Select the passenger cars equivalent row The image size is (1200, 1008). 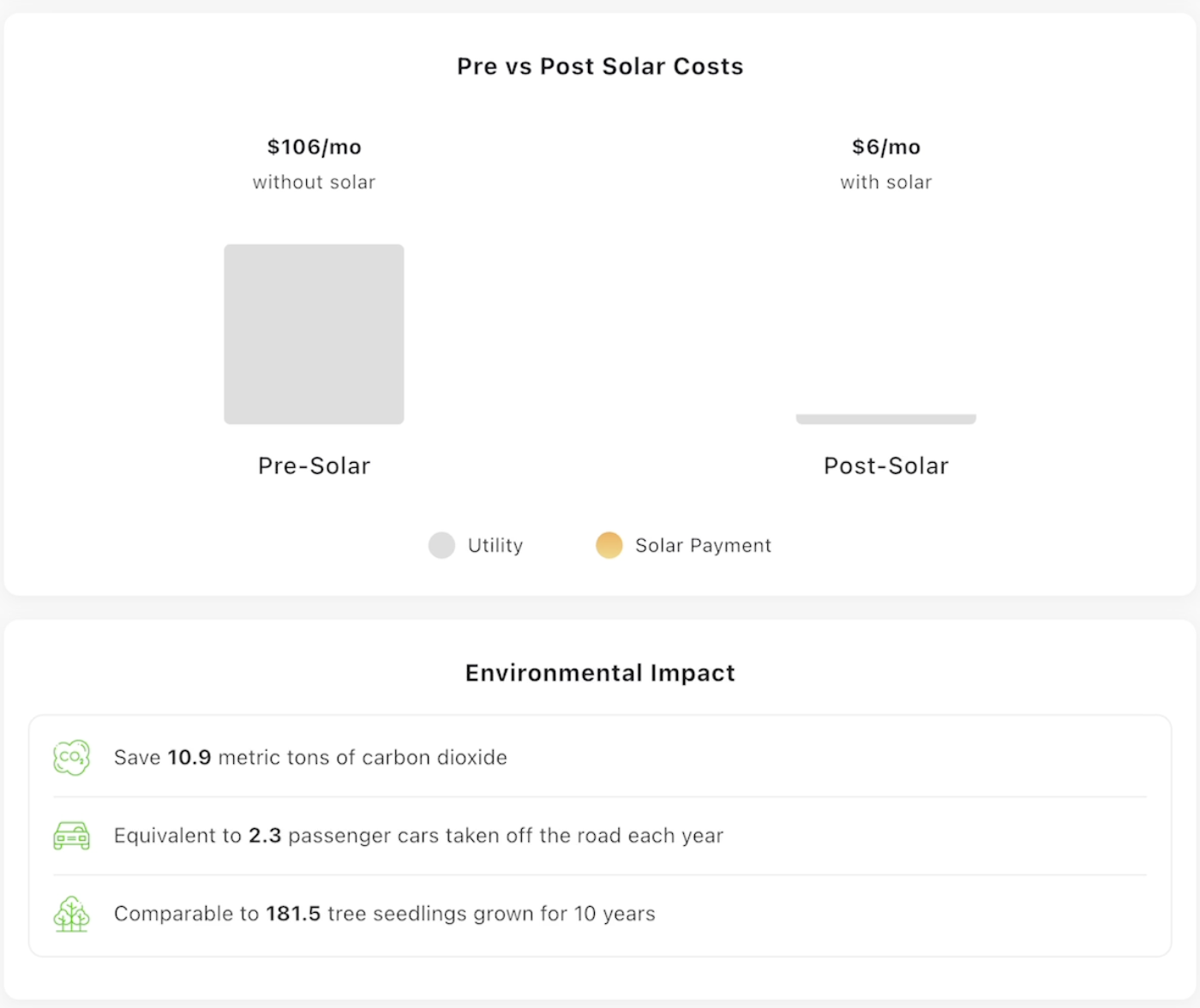[x=600, y=836]
